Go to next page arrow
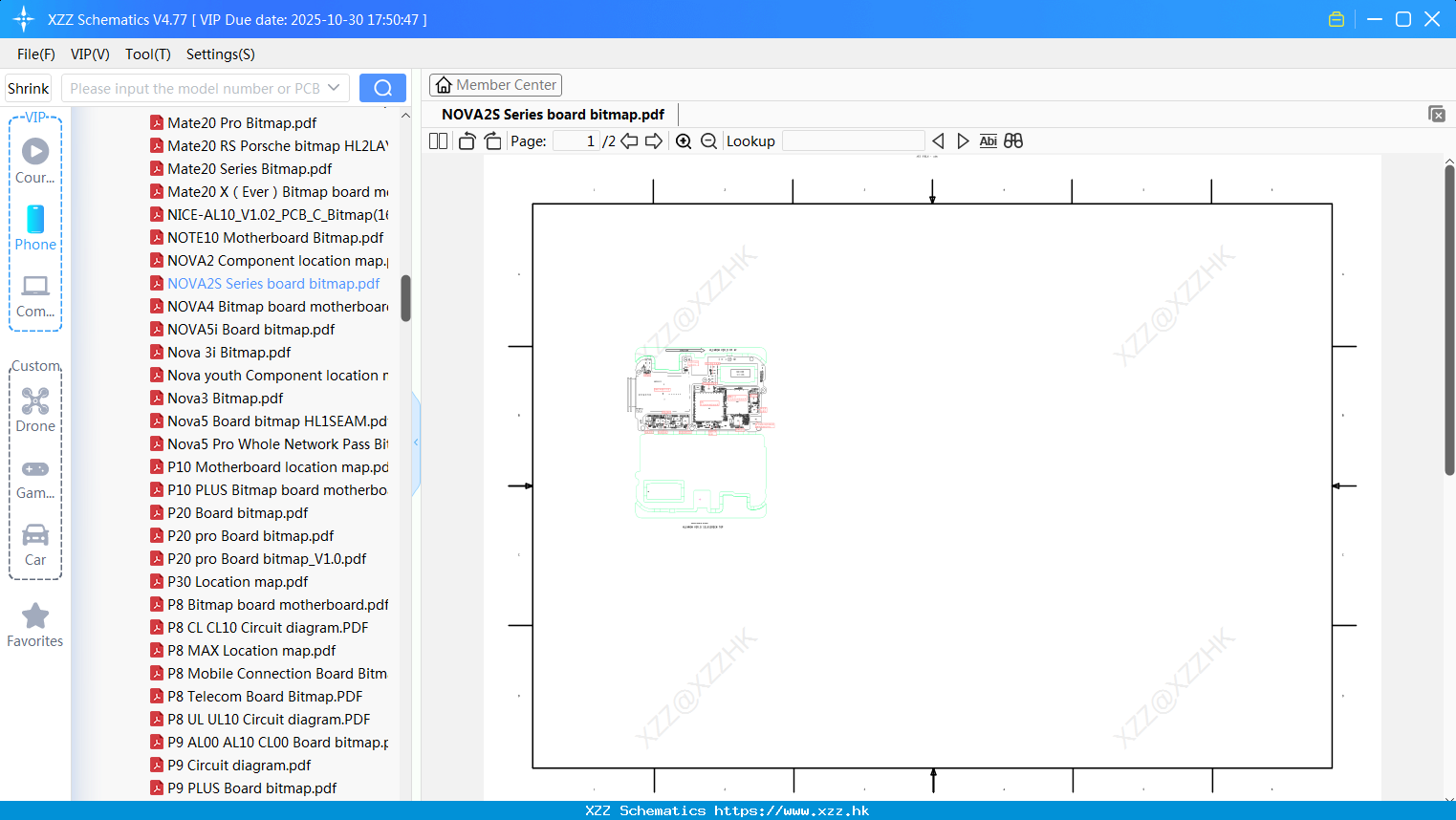This screenshot has height=820, width=1456. [x=654, y=140]
